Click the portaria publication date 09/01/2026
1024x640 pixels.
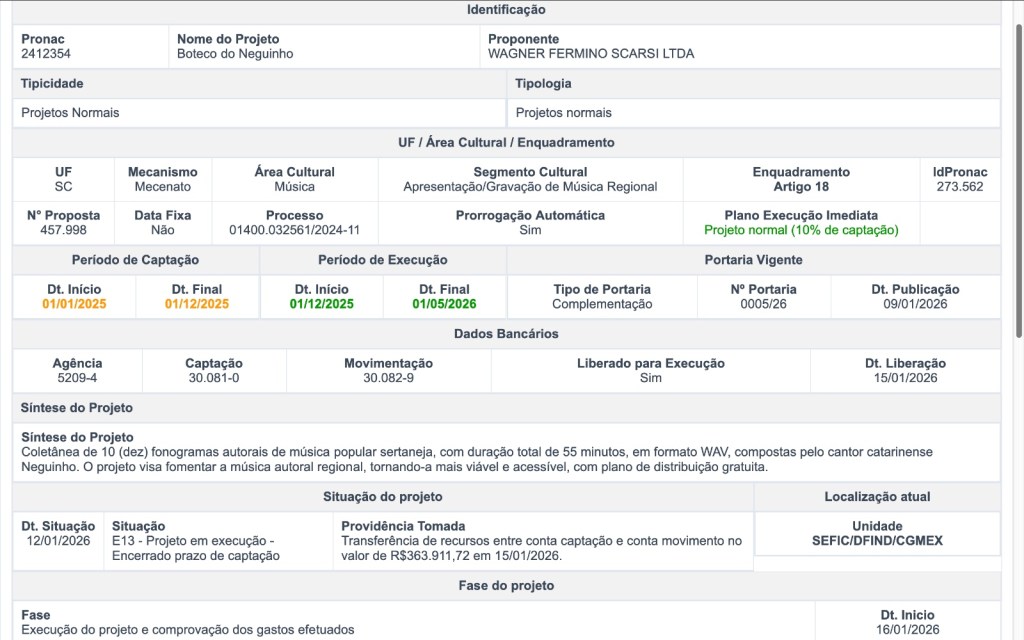tap(915, 304)
